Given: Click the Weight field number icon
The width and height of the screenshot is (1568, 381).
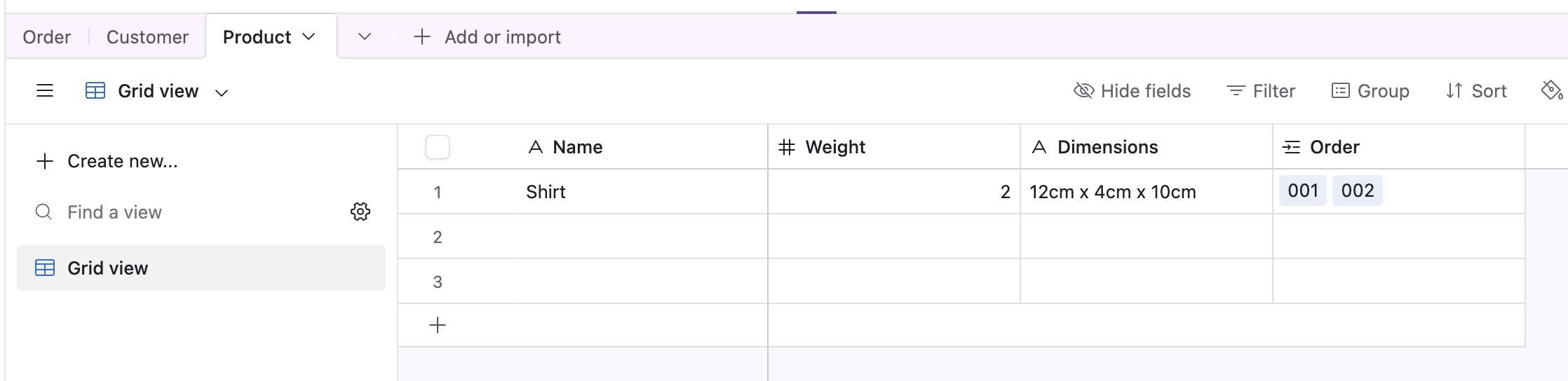Looking at the screenshot, I should pyautogui.click(x=787, y=147).
